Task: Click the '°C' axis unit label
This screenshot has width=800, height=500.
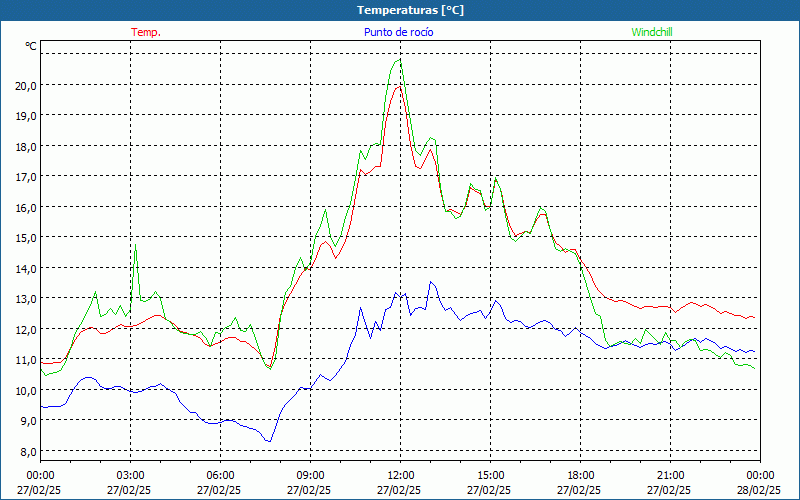Action: click(x=31, y=46)
